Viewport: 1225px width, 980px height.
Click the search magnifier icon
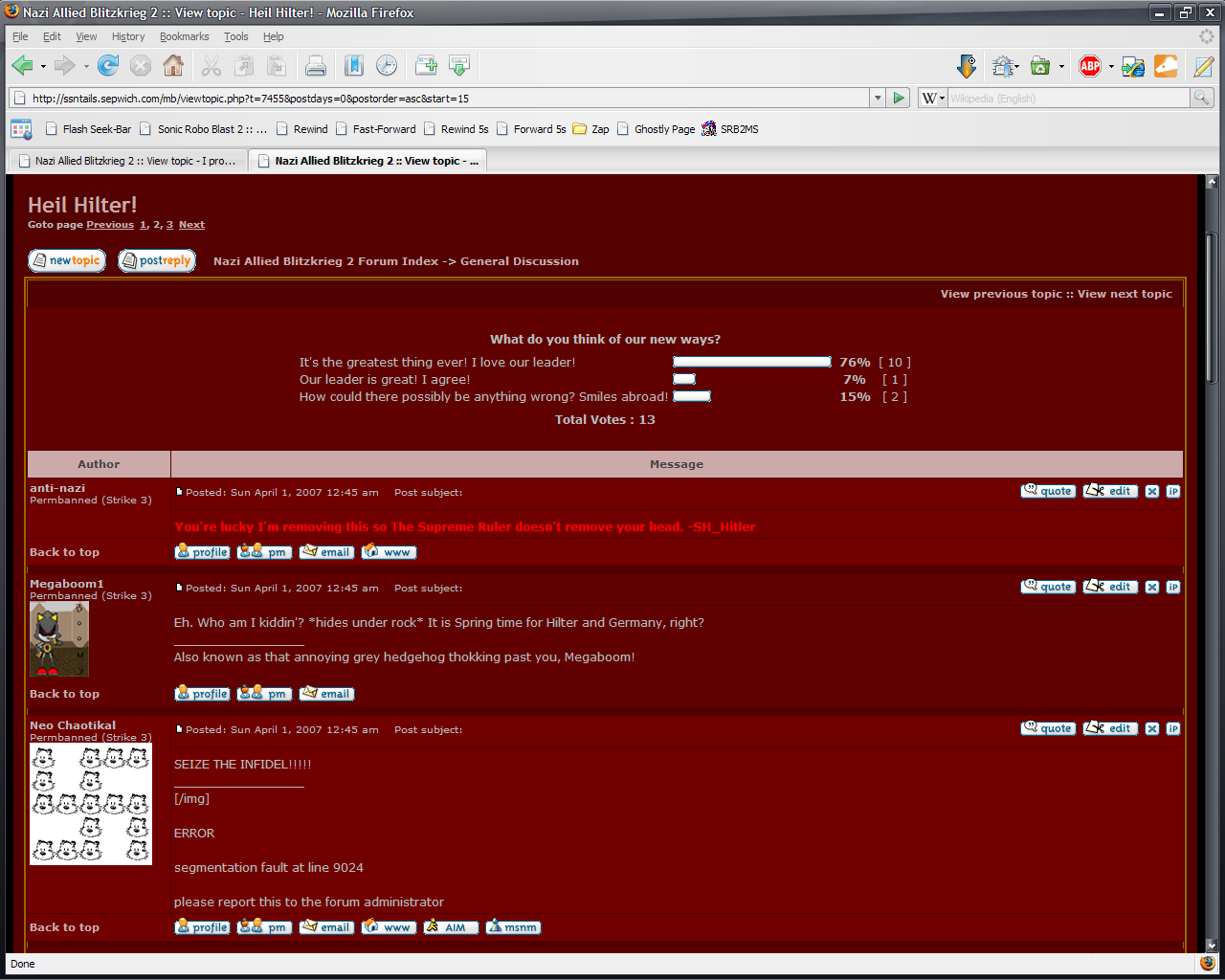(x=1201, y=98)
